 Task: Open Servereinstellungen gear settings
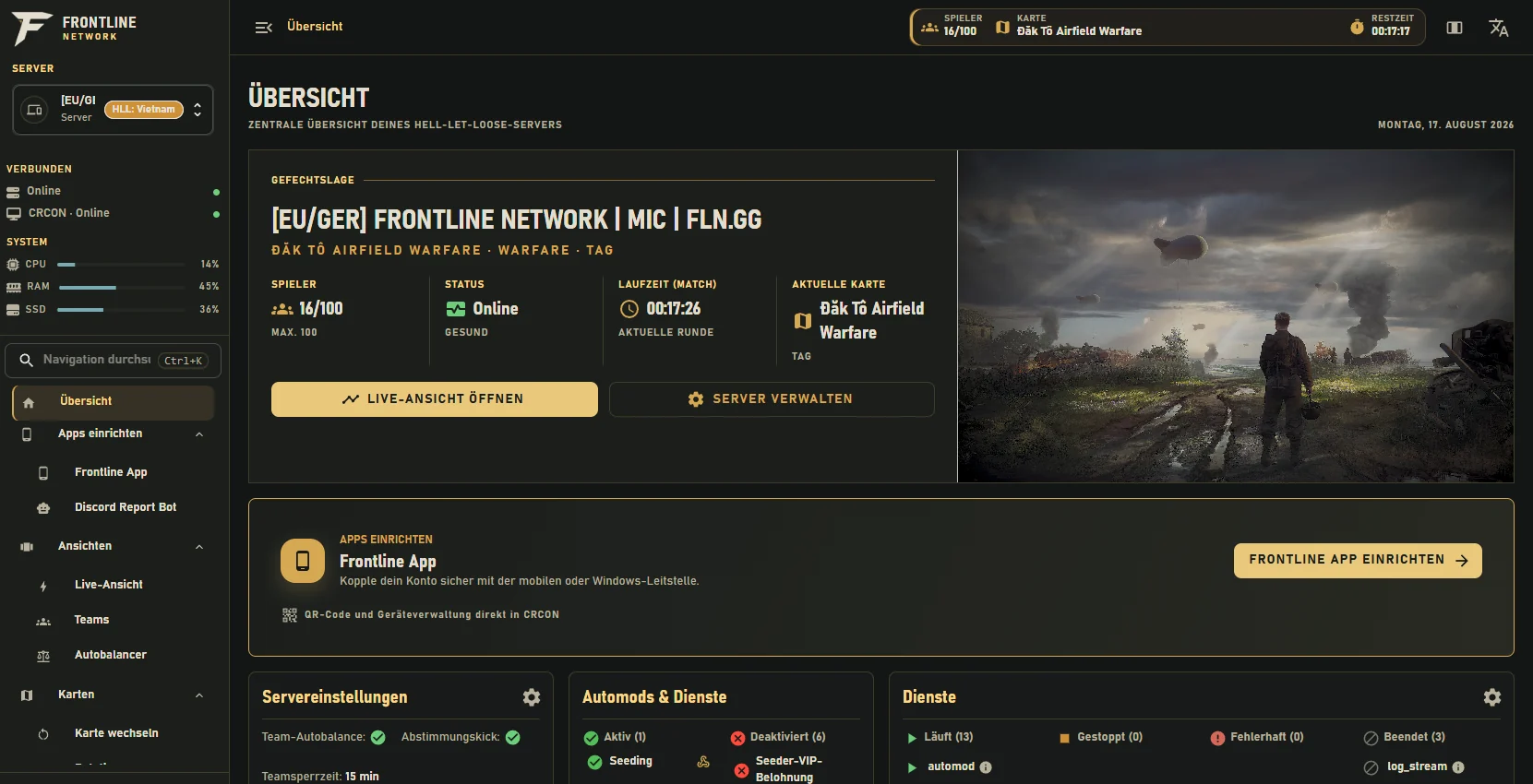532,697
